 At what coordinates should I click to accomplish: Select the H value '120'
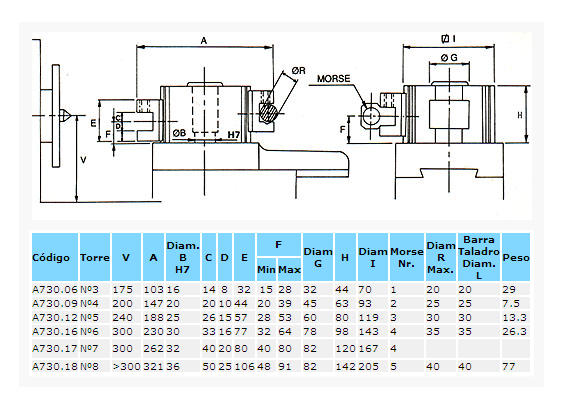[x=345, y=348]
